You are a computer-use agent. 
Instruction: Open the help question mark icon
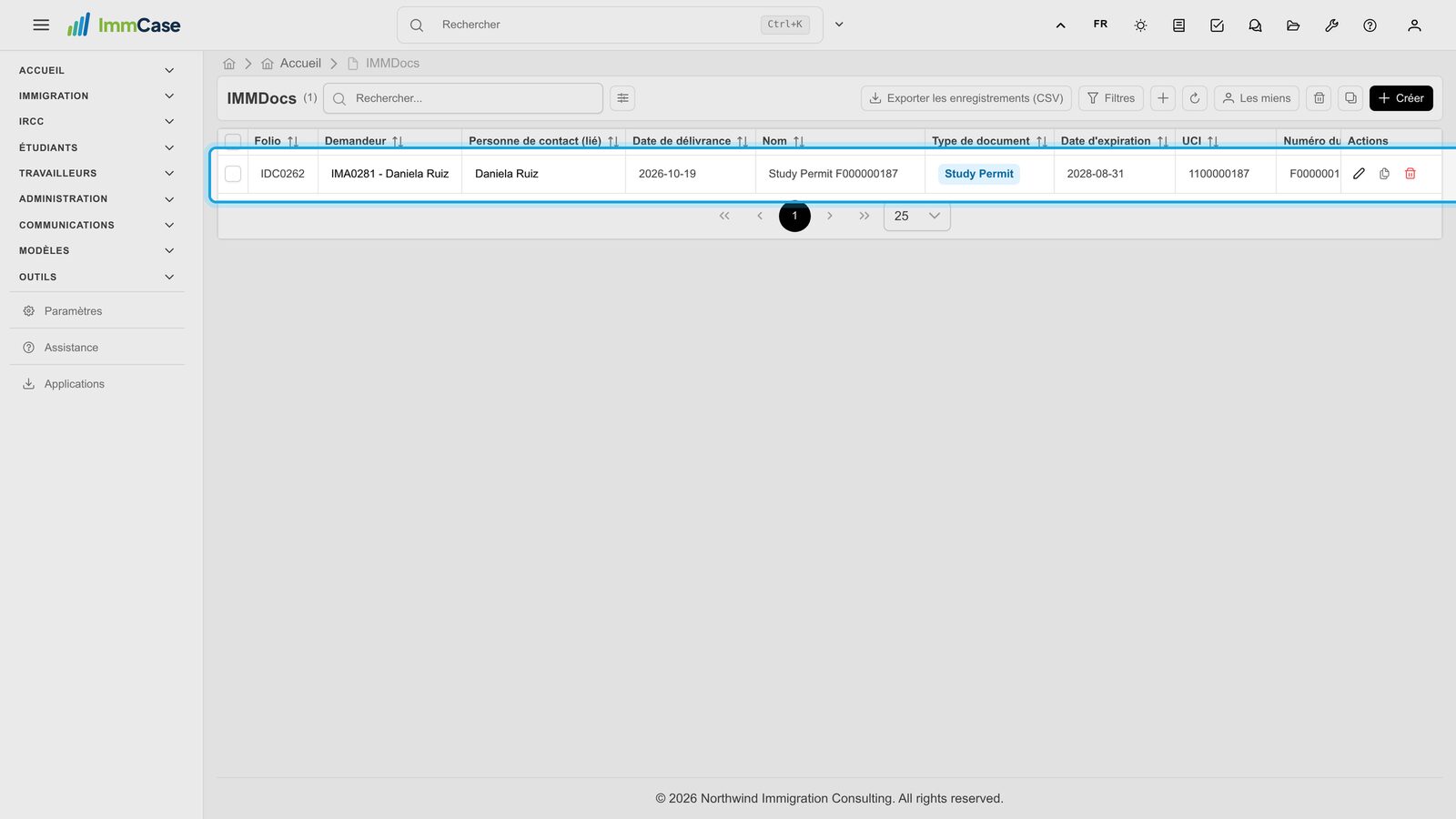(x=1370, y=25)
